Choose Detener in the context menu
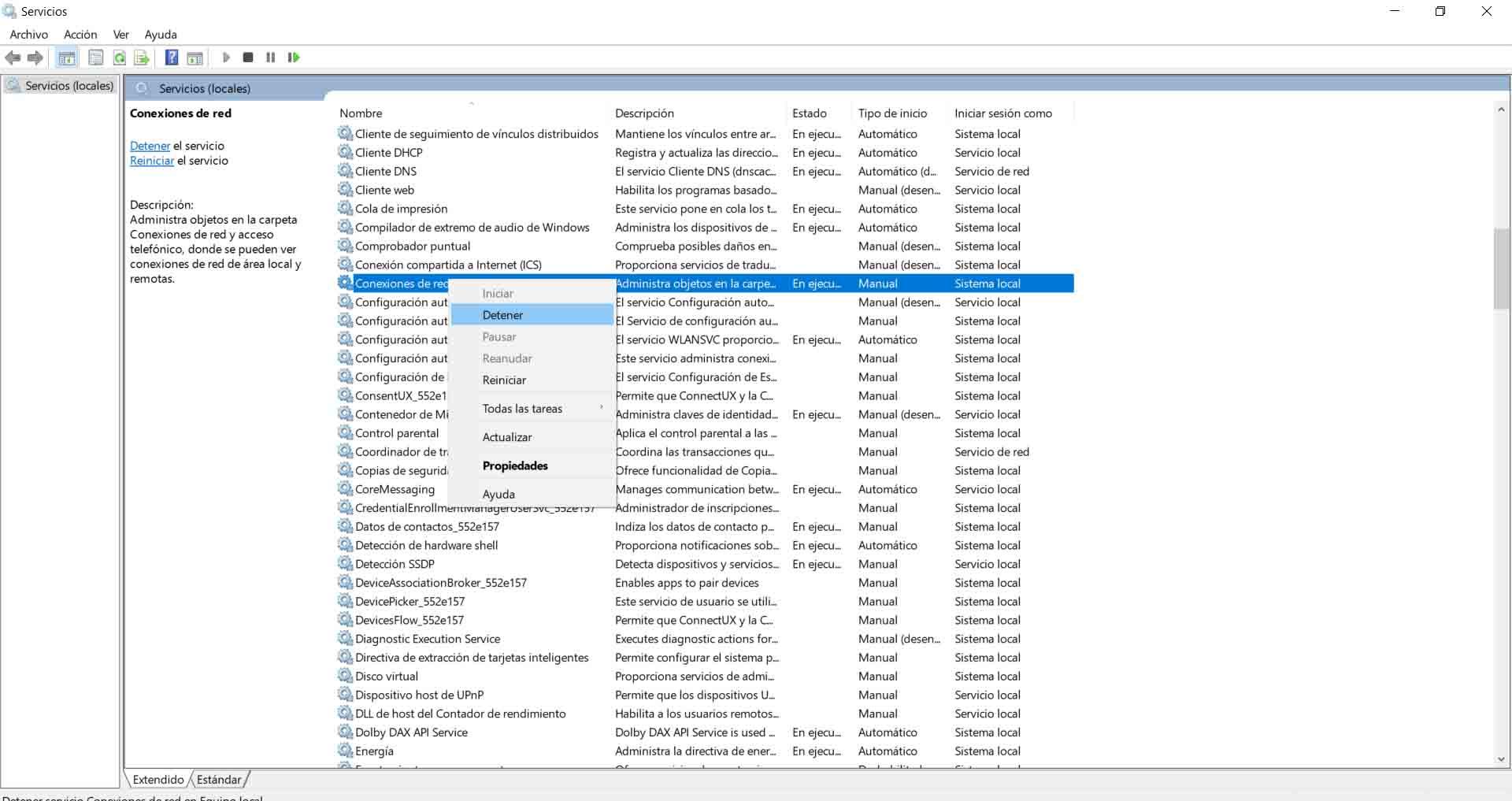 click(x=532, y=315)
